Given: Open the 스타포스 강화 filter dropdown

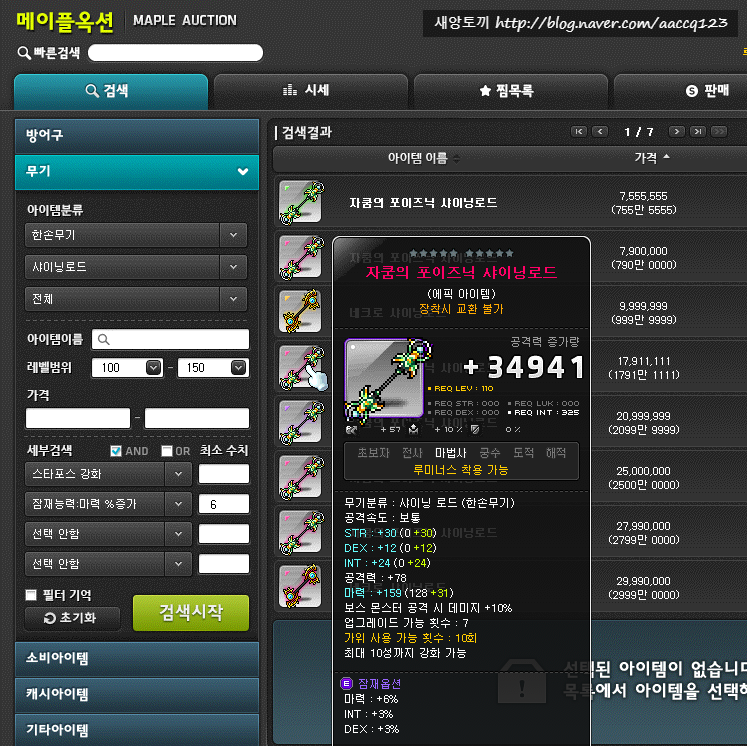Looking at the screenshot, I should (108, 474).
